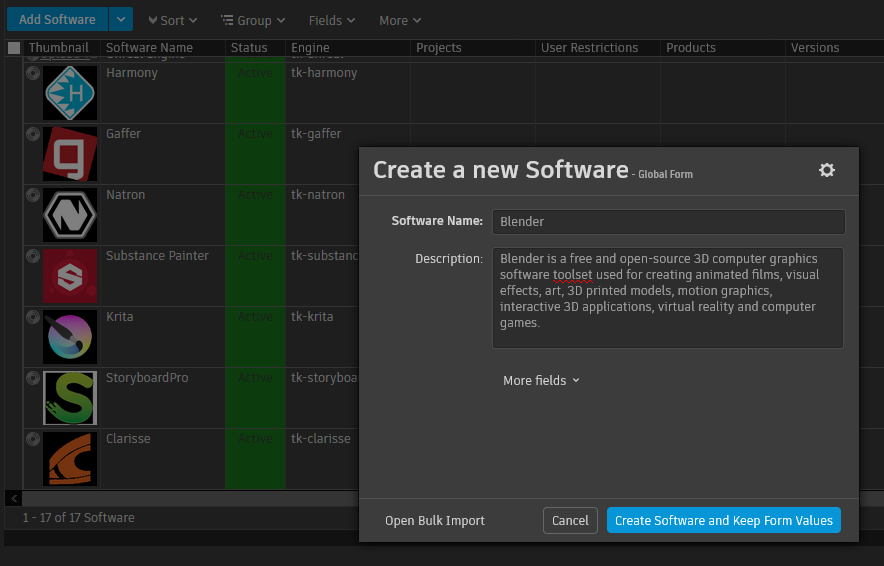Click the Projects column header

472,48
